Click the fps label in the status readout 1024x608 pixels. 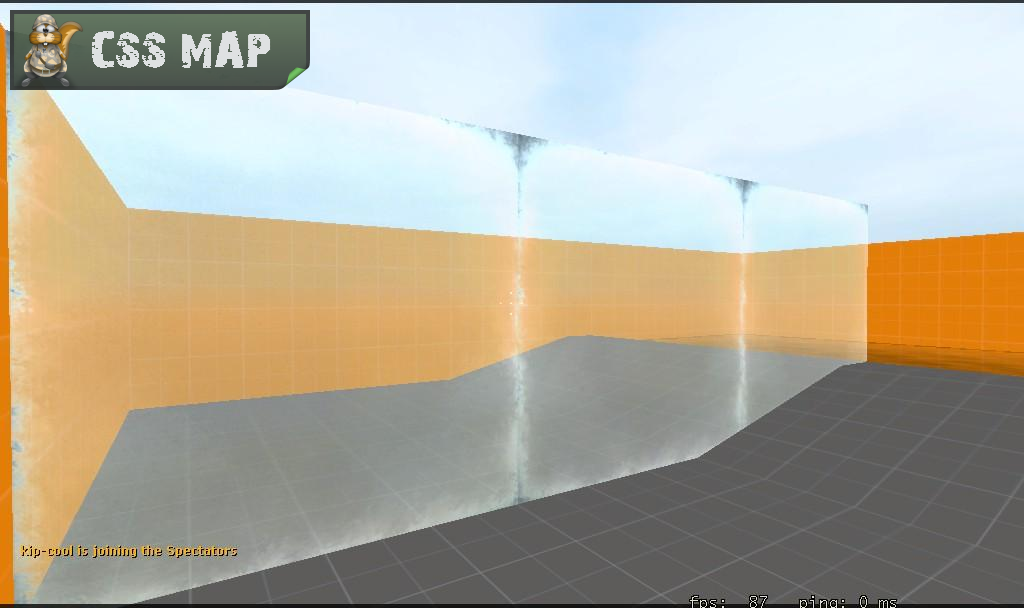coord(706,601)
